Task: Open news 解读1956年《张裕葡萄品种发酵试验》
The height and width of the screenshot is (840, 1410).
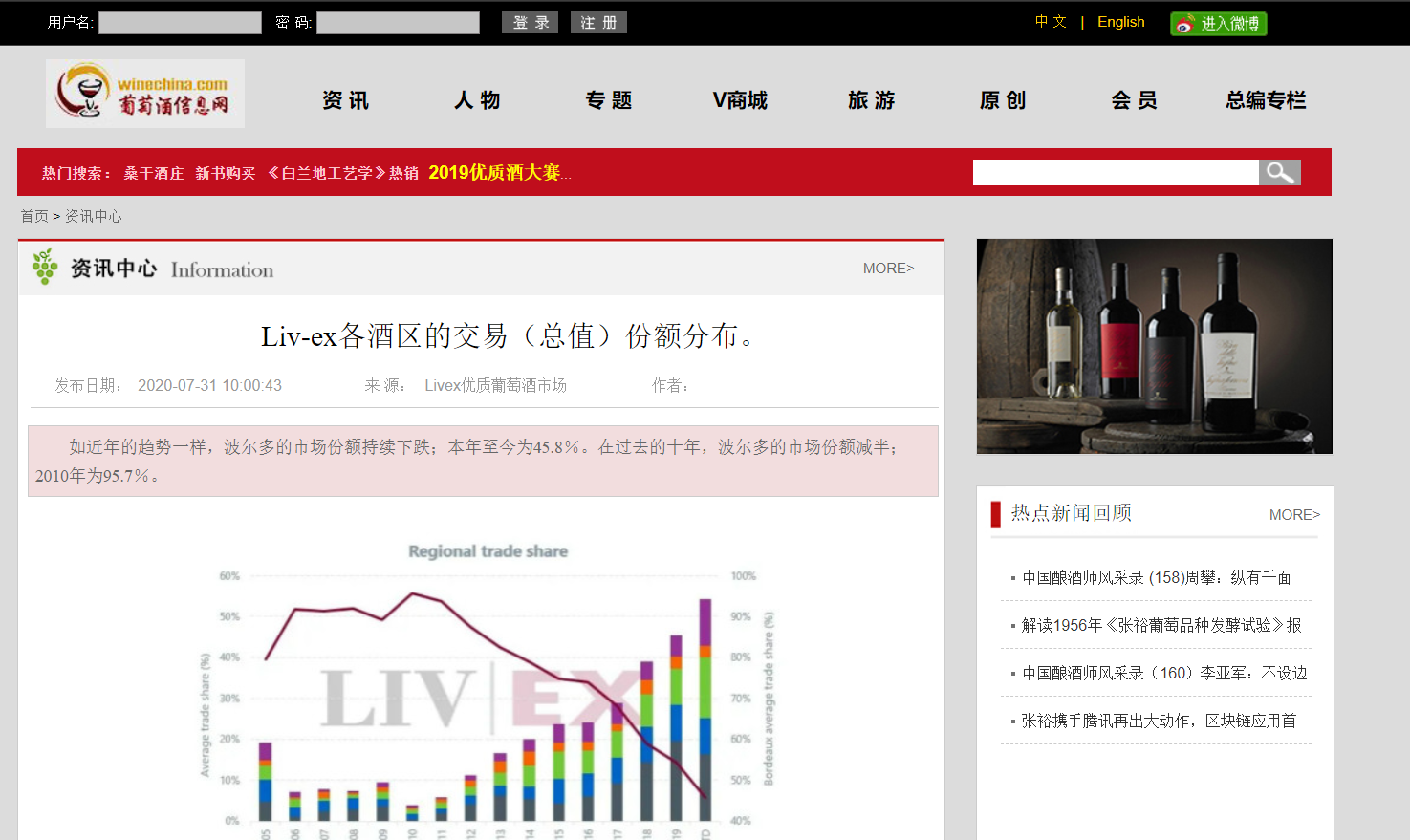Action: [x=1161, y=625]
